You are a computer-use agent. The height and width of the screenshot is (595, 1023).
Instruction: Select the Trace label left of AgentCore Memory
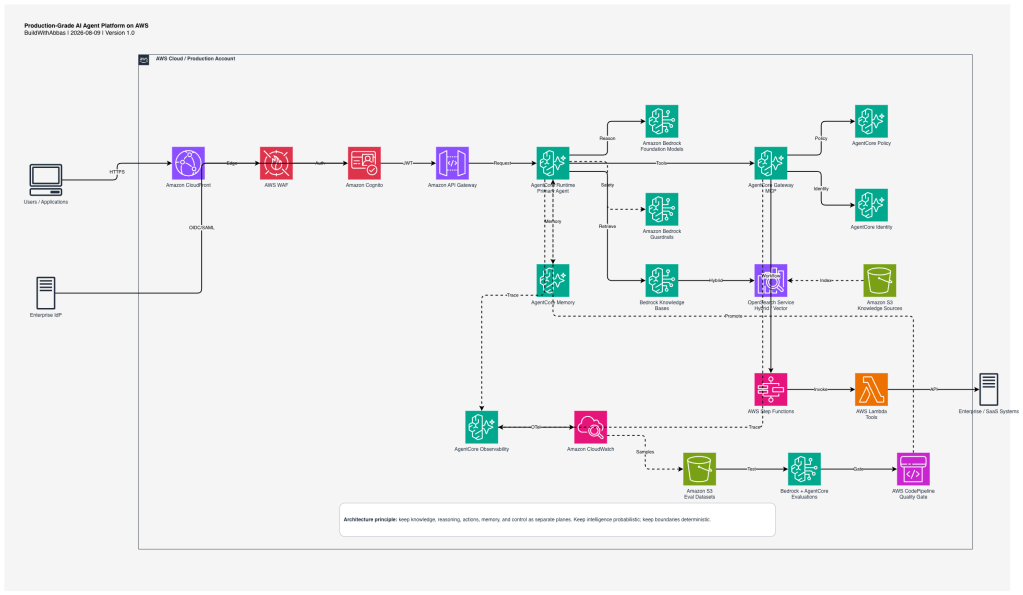coord(513,296)
